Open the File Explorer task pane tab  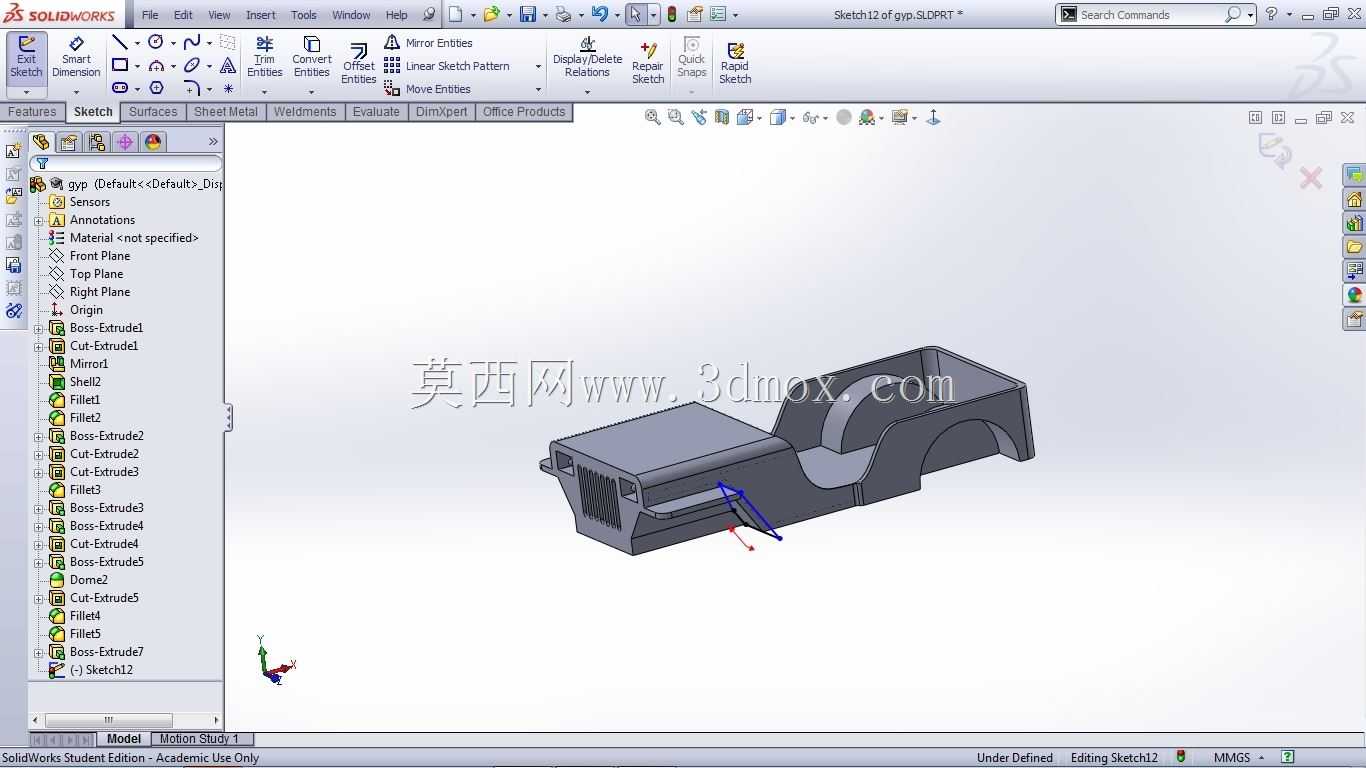[1355, 247]
